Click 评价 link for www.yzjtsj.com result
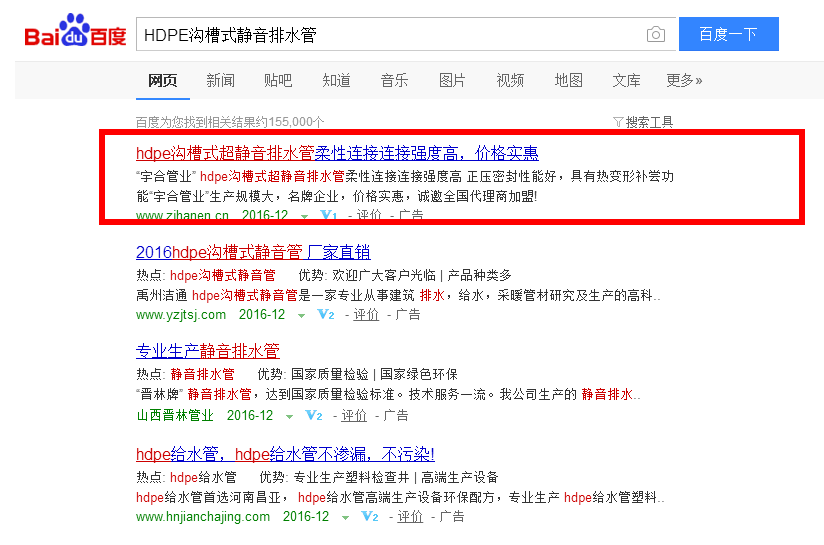Viewport: 824px width, 545px height. (x=366, y=315)
